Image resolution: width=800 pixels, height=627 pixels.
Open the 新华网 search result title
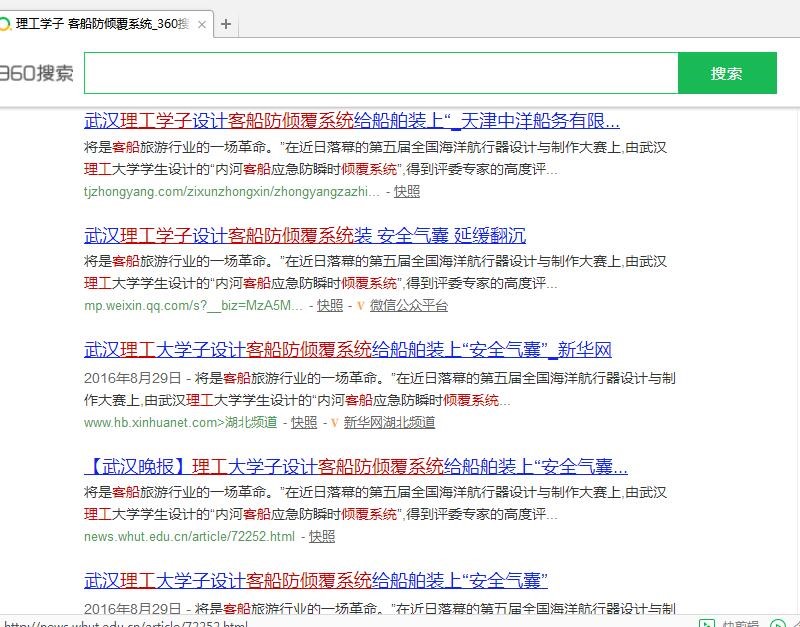(x=347, y=350)
